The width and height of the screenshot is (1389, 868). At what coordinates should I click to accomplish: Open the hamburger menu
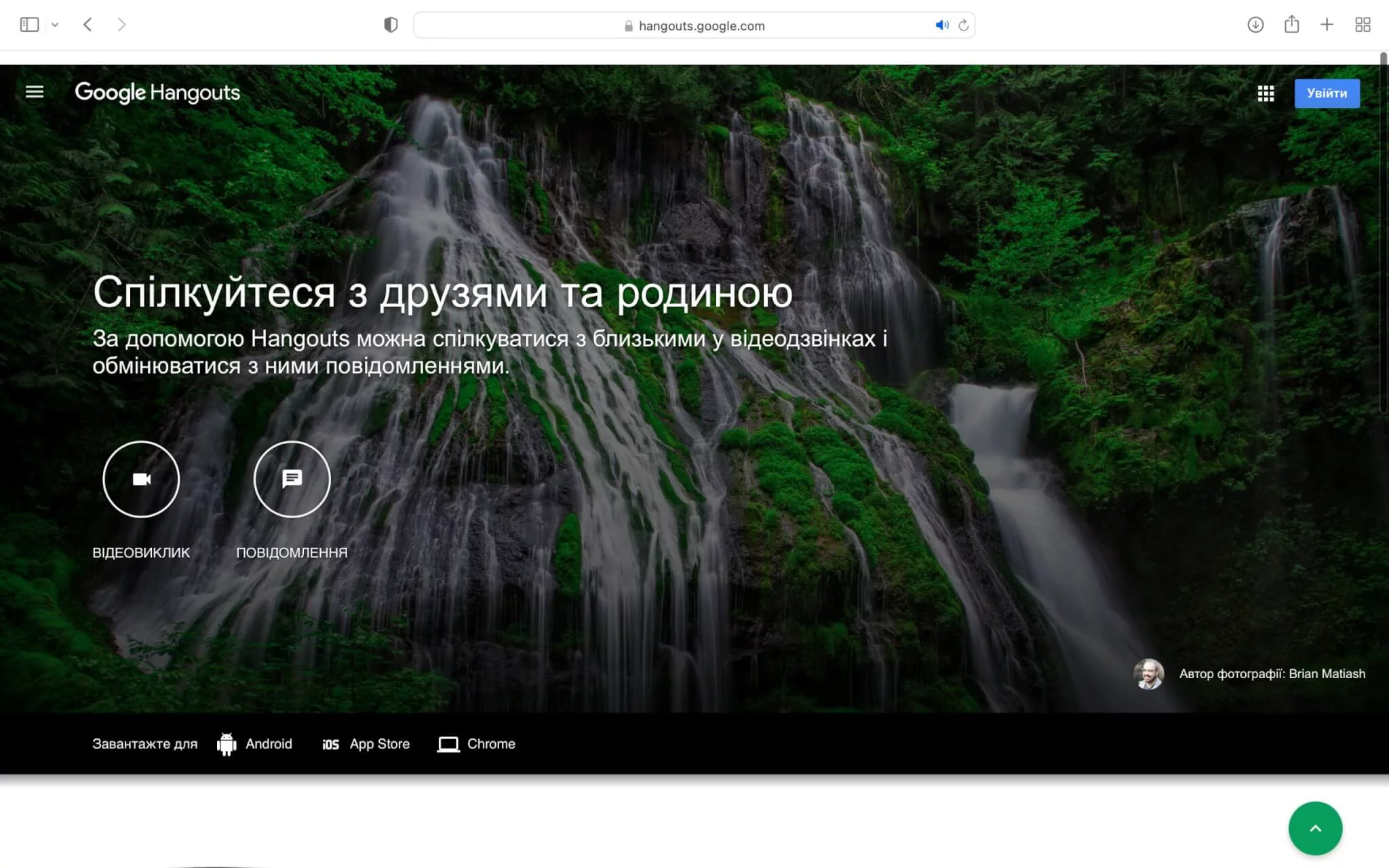[x=34, y=92]
